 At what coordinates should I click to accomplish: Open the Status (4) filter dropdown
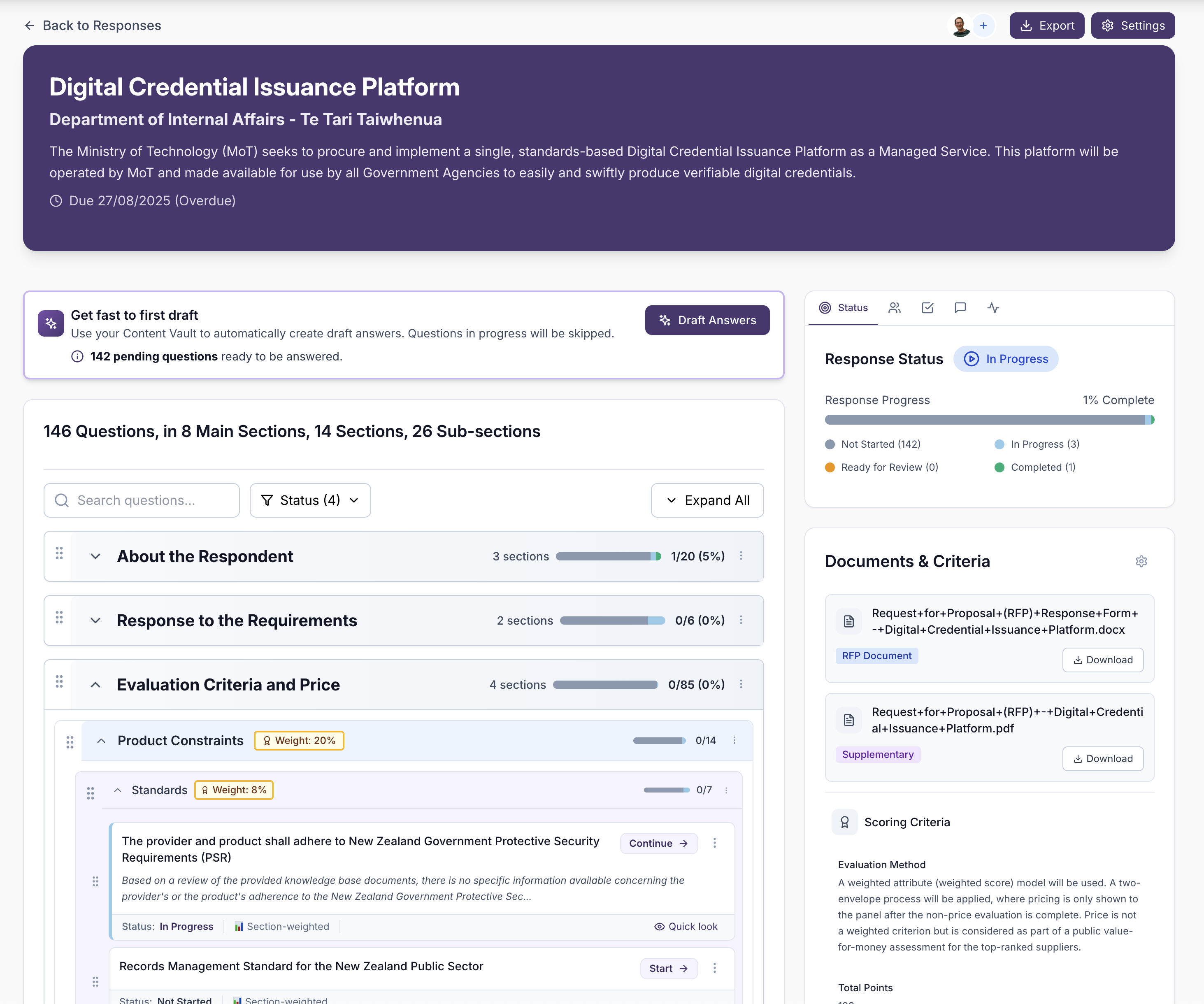[x=309, y=500]
